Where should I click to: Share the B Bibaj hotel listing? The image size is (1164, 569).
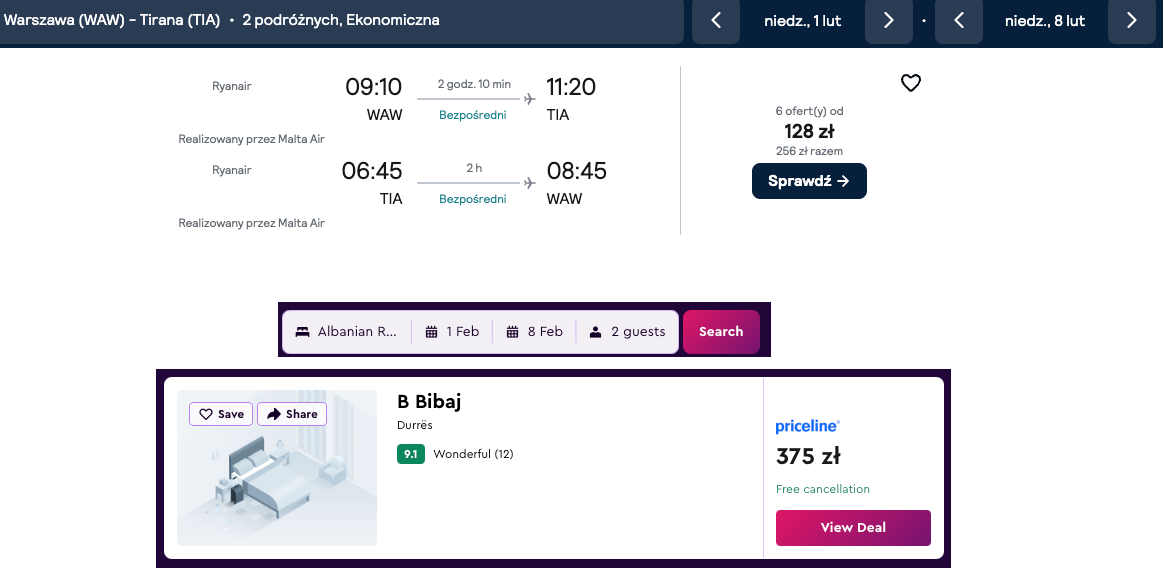[x=292, y=414]
